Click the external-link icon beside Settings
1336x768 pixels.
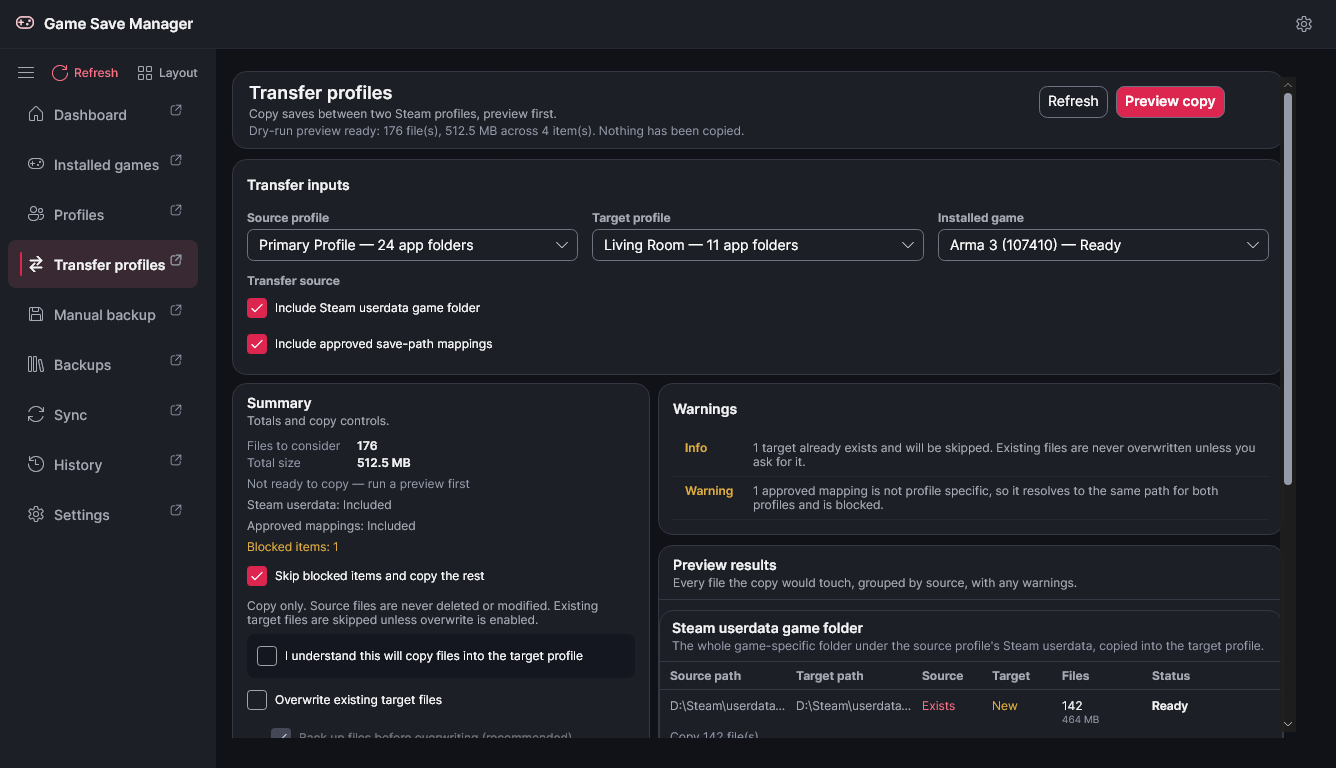(x=176, y=510)
